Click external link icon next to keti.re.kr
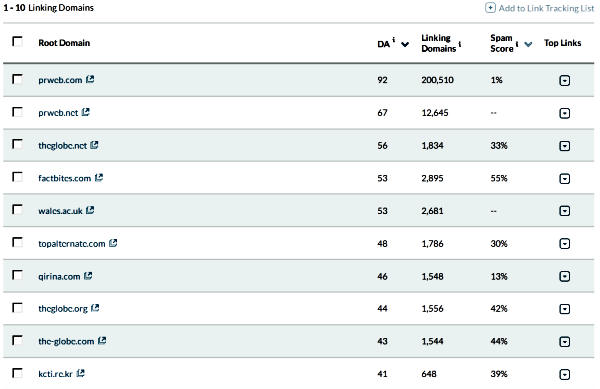Viewport: 600px width, 389px height. (80, 373)
